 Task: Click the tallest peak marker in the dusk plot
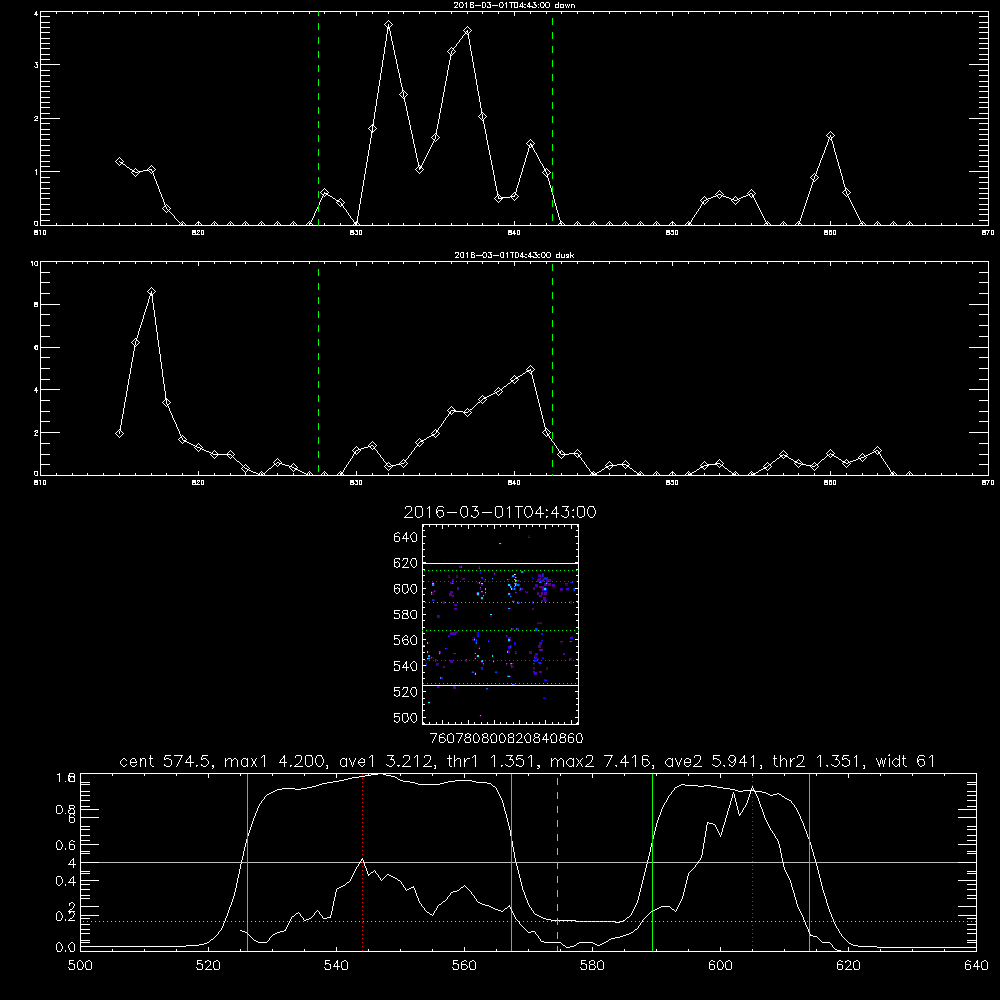pos(151,291)
